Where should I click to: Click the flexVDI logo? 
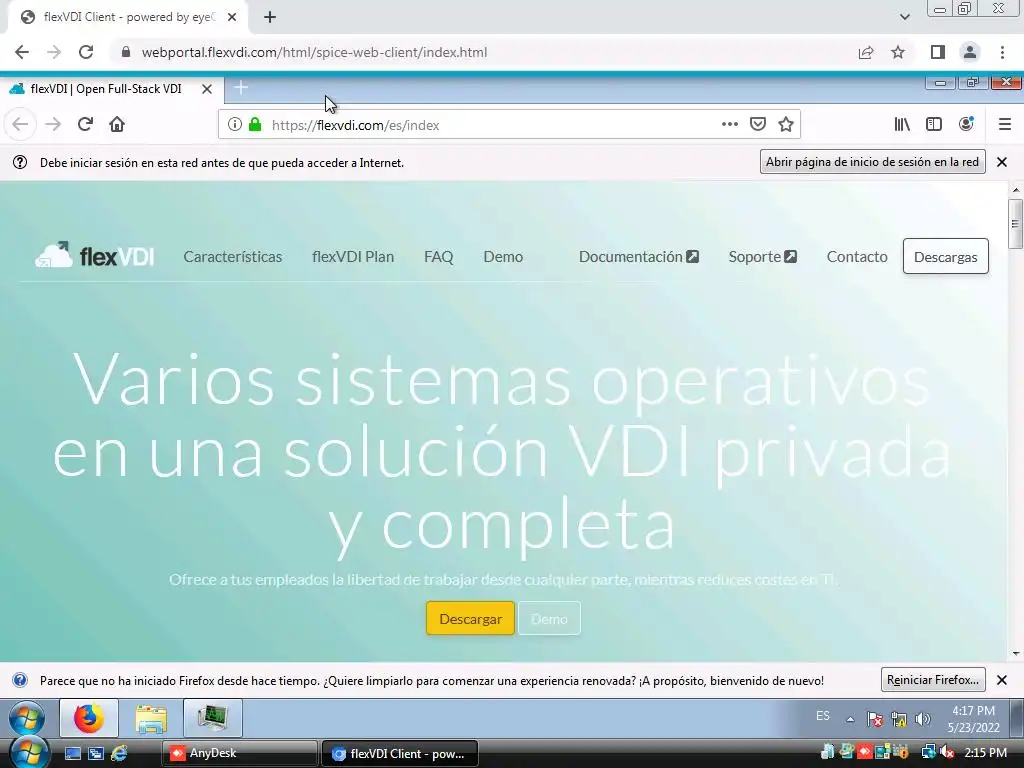[x=95, y=256]
